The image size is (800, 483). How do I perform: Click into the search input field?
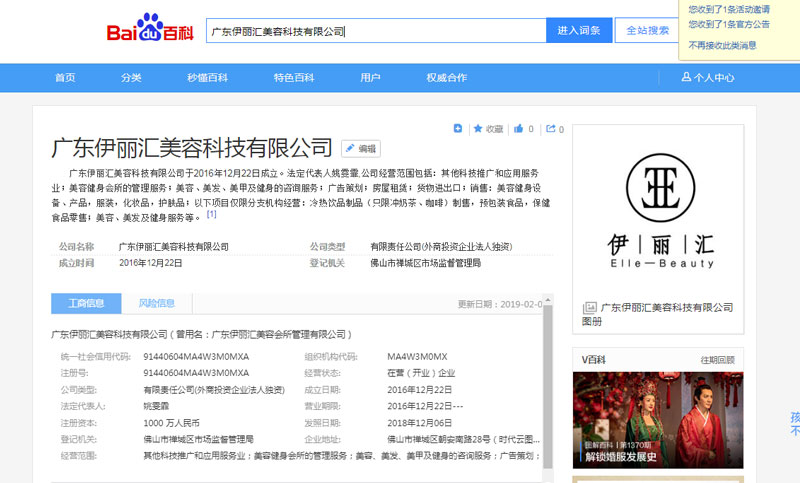pyautogui.click(x=376, y=31)
